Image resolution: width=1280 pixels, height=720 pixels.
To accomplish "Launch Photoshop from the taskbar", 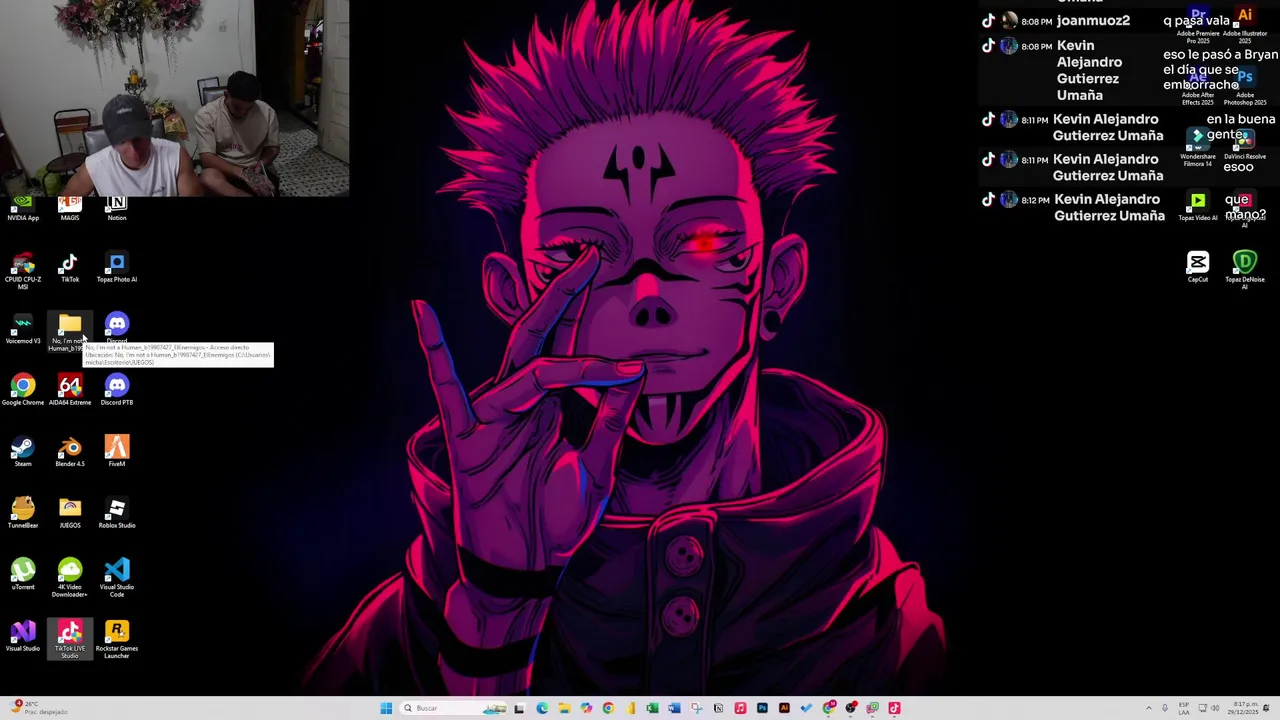I will tap(762, 708).
